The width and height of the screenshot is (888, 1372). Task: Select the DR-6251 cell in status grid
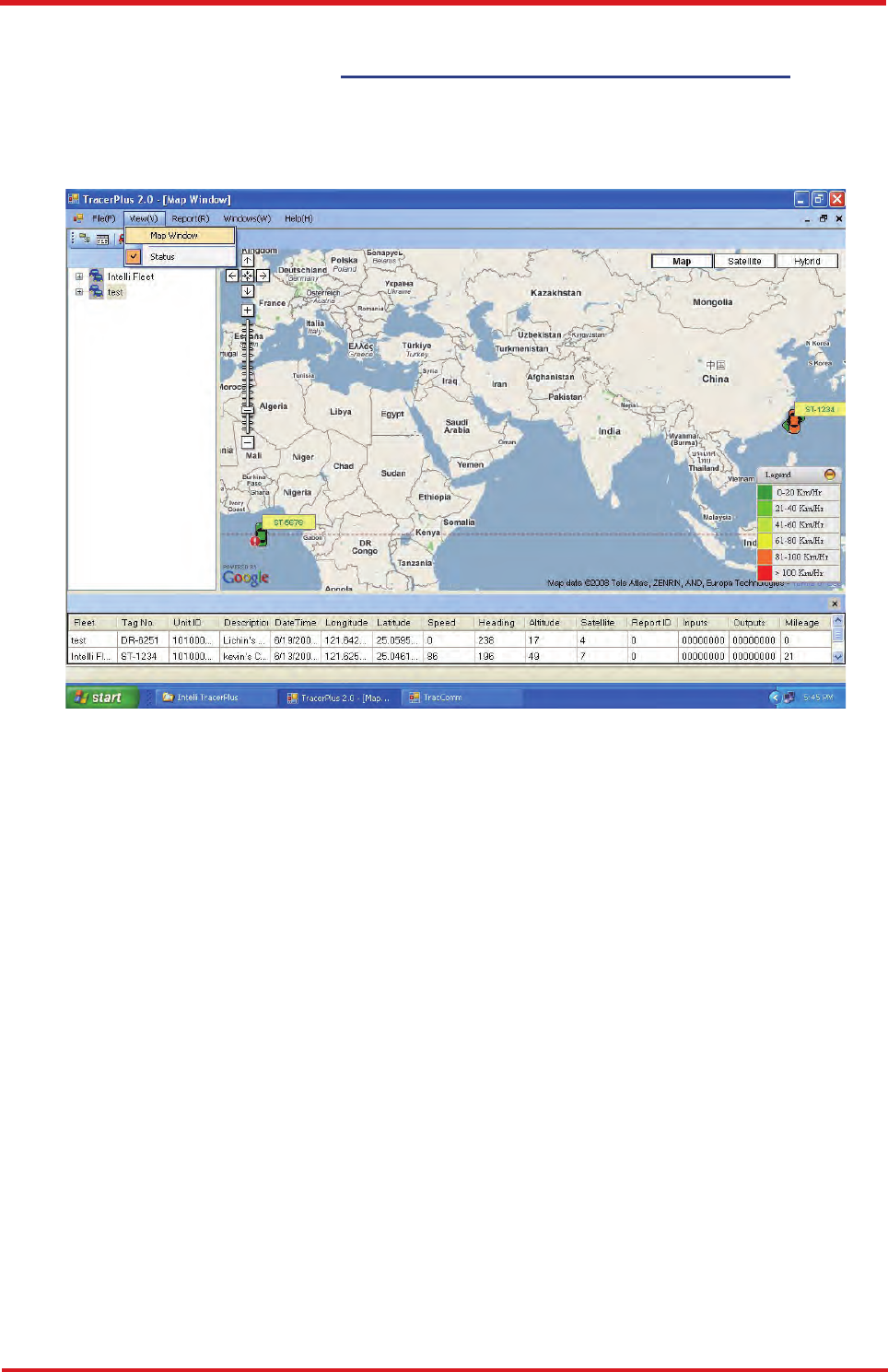(144, 640)
